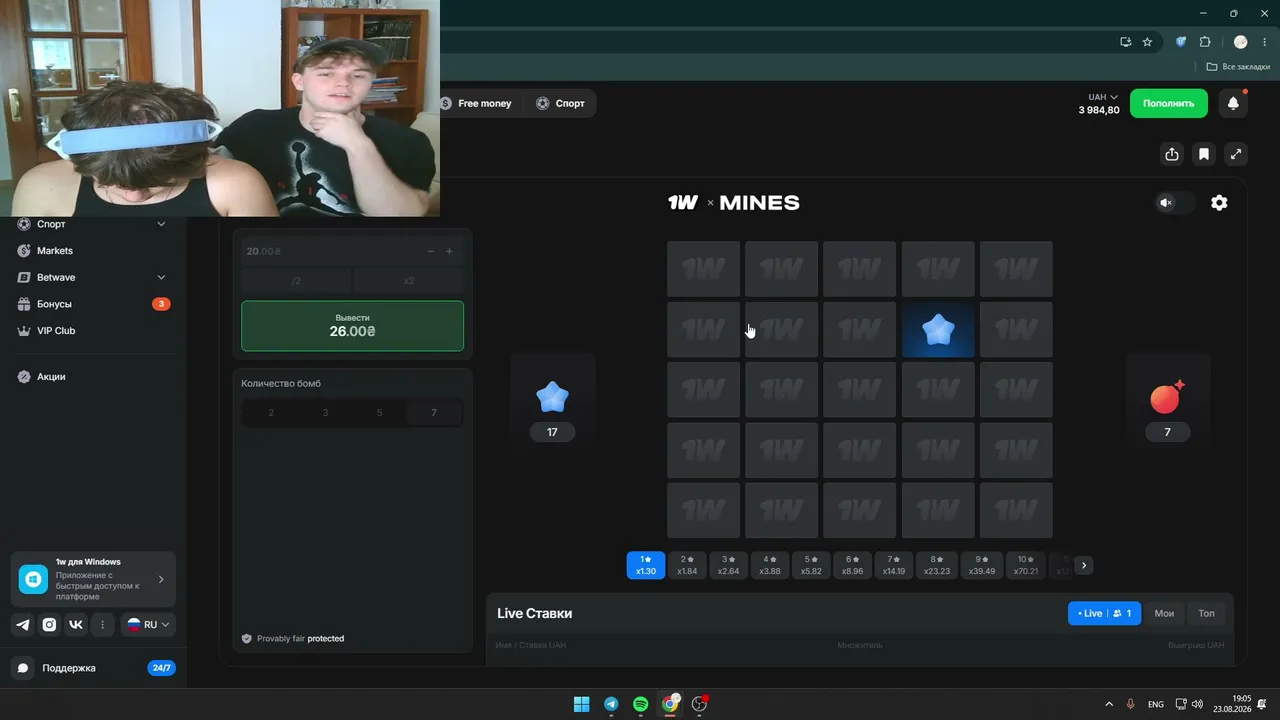This screenshot has height=720, width=1280.
Task: Open the Instagram social link
Action: [x=49, y=625]
